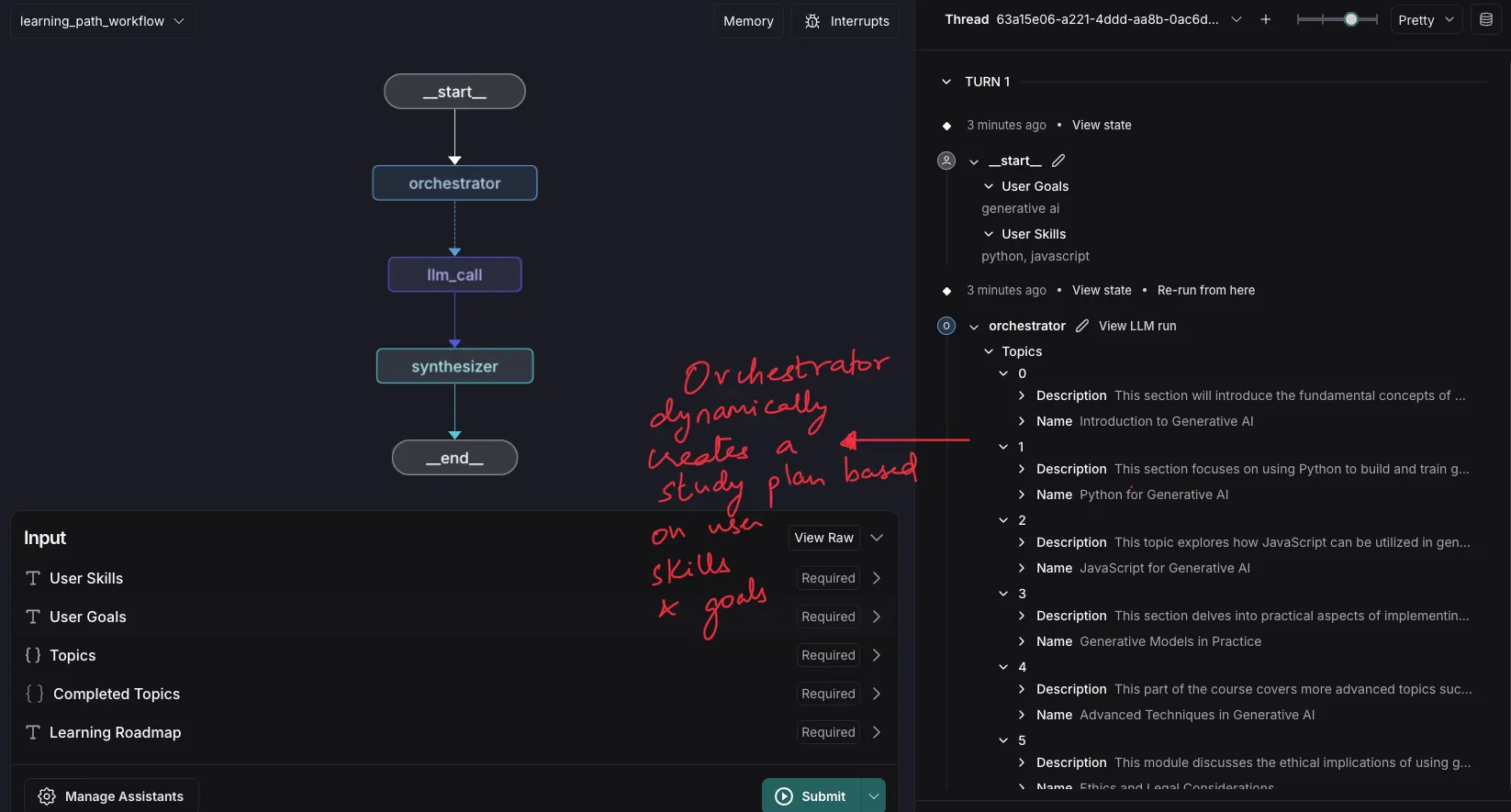The height and width of the screenshot is (812, 1511).
Task: Collapse the User Goals field
Action: [989, 186]
